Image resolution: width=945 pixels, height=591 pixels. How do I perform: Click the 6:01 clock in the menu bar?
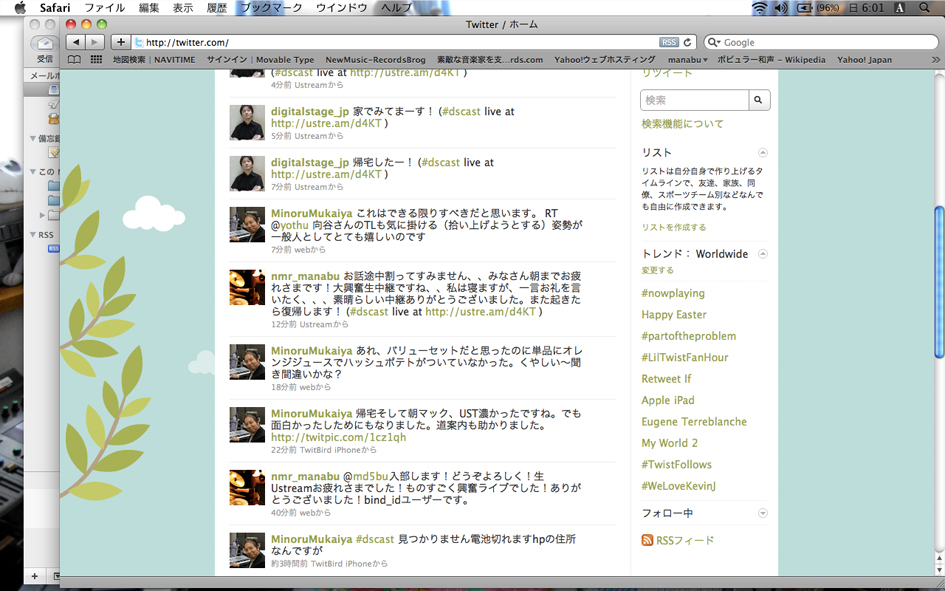point(873,8)
